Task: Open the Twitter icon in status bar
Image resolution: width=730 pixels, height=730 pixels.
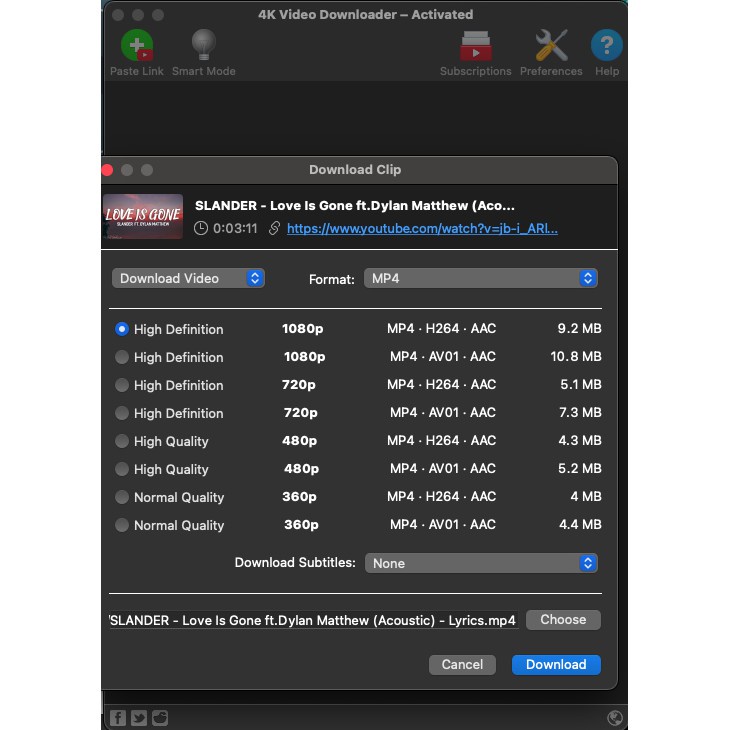Action: click(x=138, y=717)
